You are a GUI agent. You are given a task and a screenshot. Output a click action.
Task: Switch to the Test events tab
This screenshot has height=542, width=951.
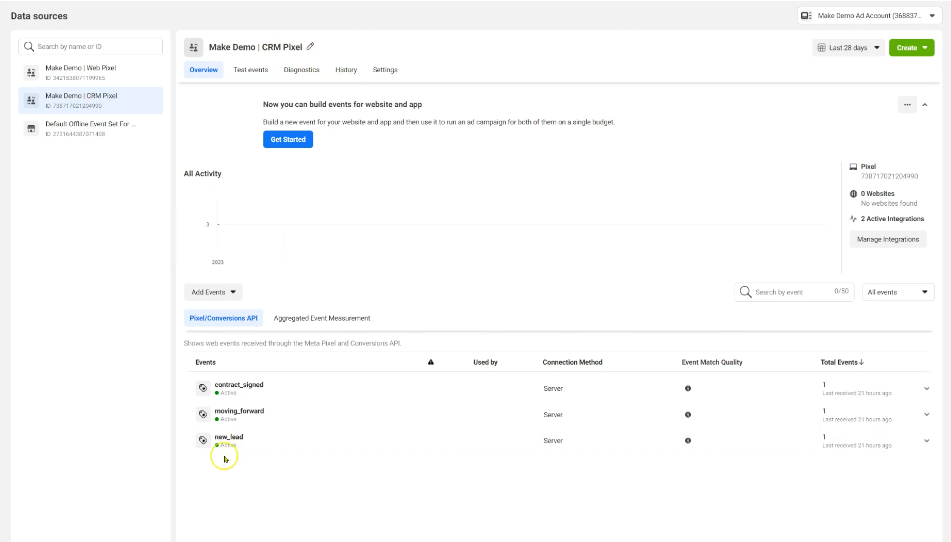click(250, 70)
